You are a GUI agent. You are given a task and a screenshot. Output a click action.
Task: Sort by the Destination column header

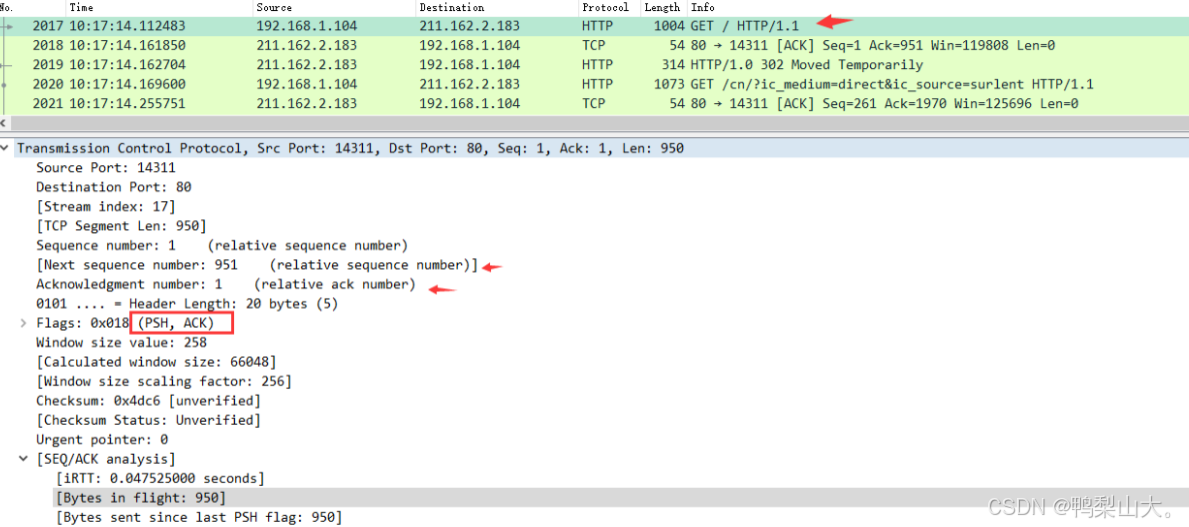[x=497, y=8]
